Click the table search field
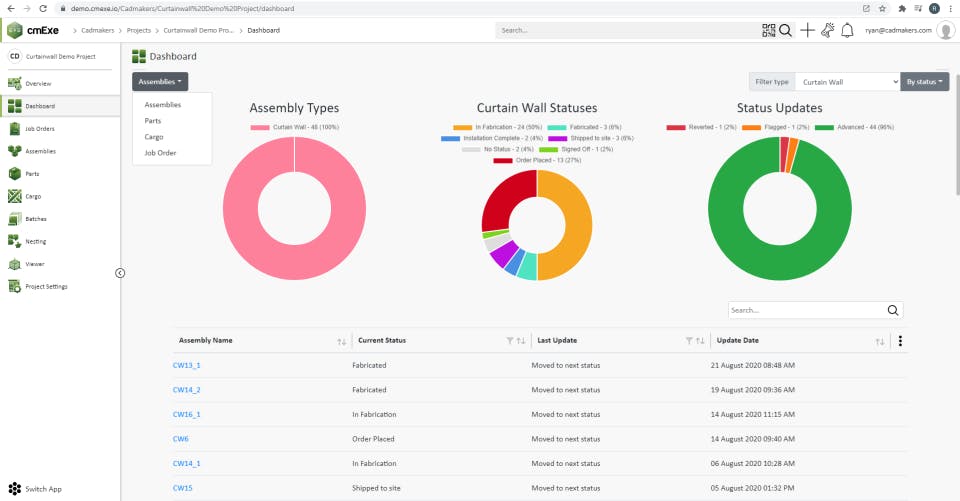The image size is (960, 501). [805, 310]
